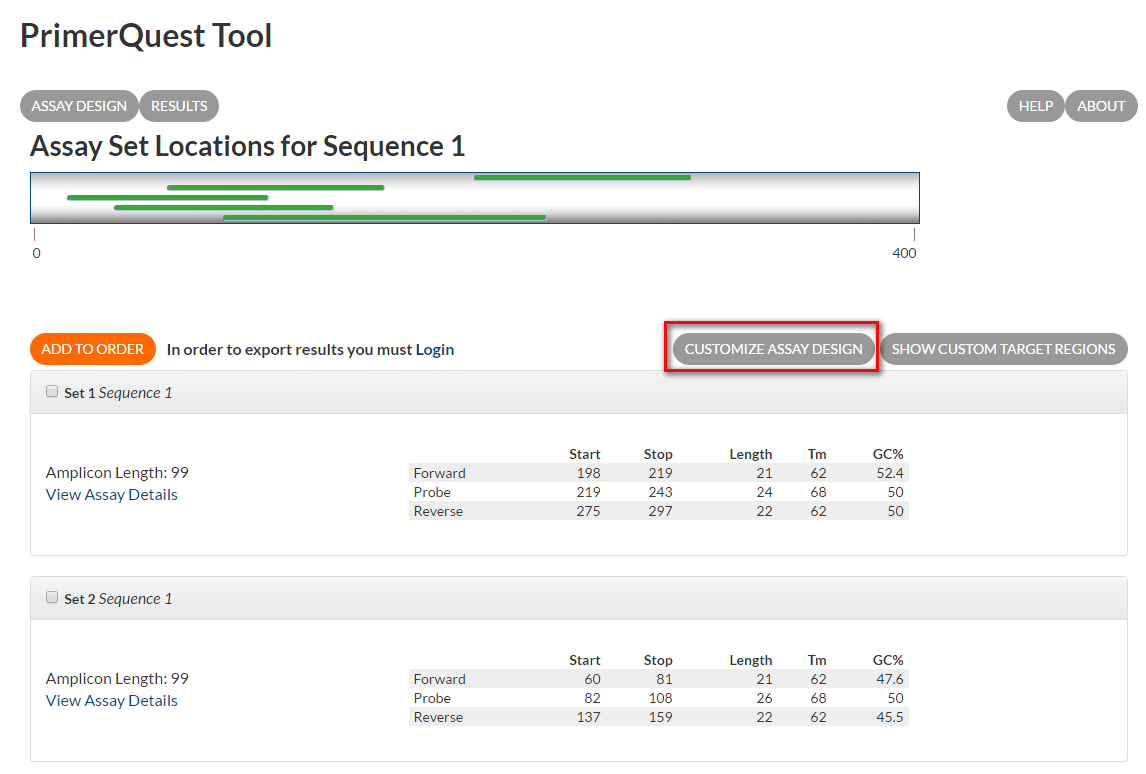Check the Set 2 Sequence 1 checkbox
The image size is (1146, 774).
pos(52,598)
